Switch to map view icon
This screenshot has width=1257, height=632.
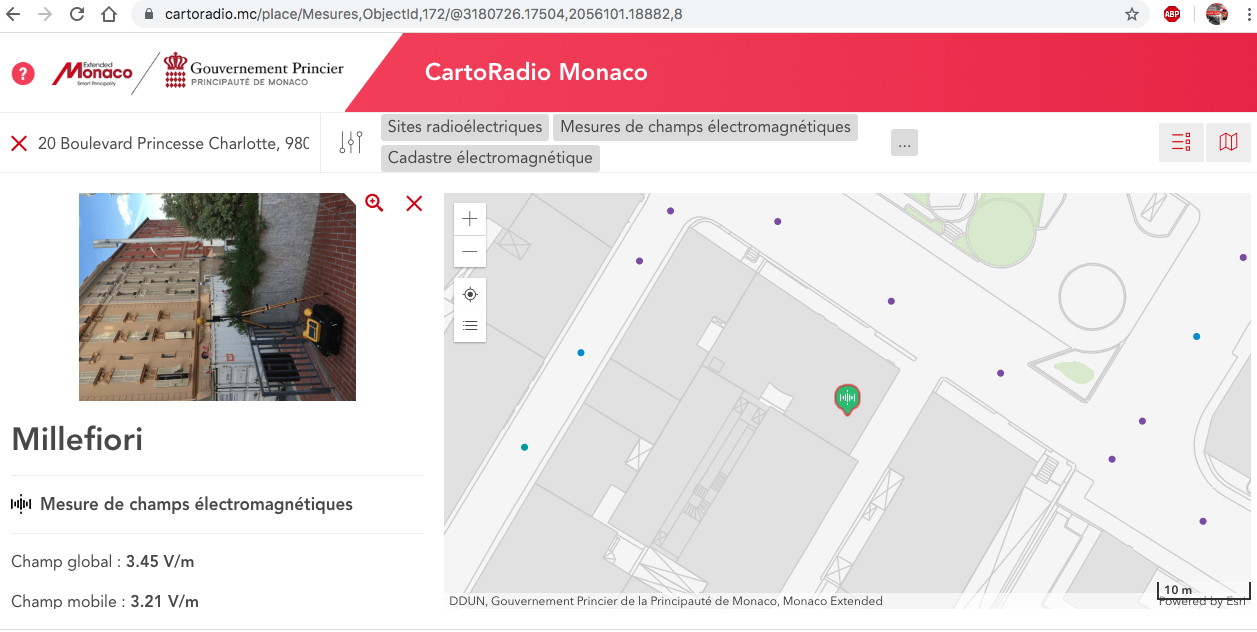pos(1228,142)
